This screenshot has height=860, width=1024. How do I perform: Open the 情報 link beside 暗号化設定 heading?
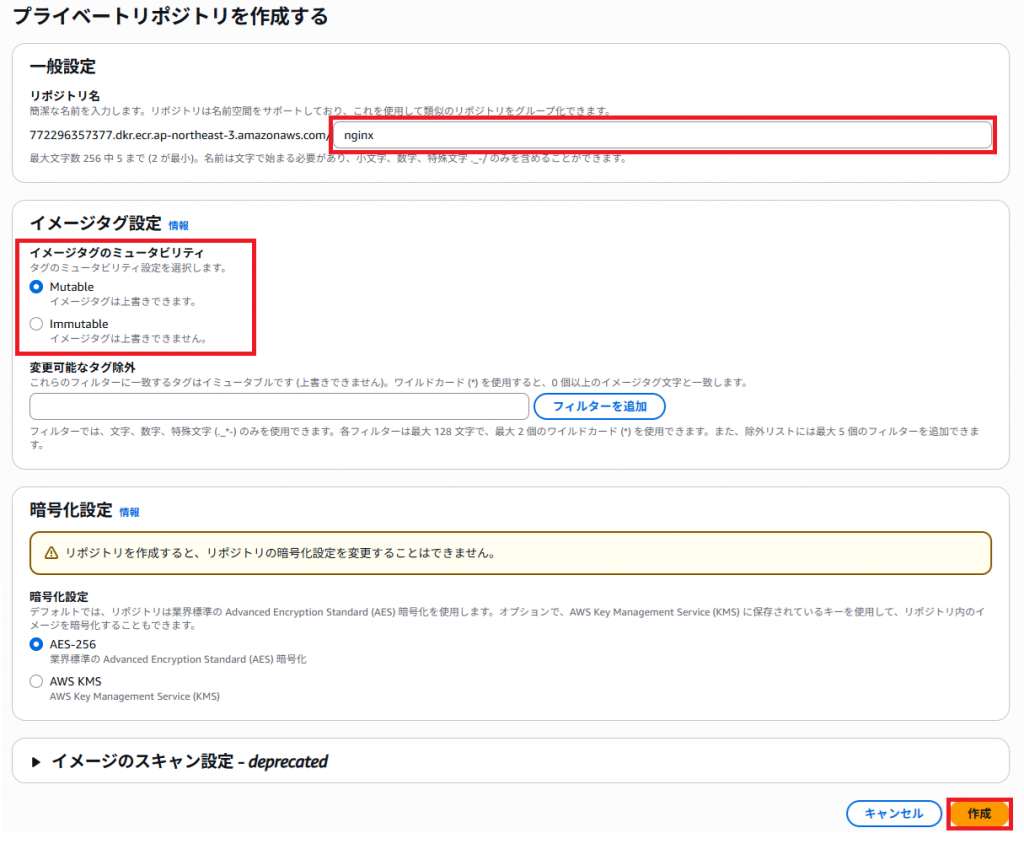130,512
